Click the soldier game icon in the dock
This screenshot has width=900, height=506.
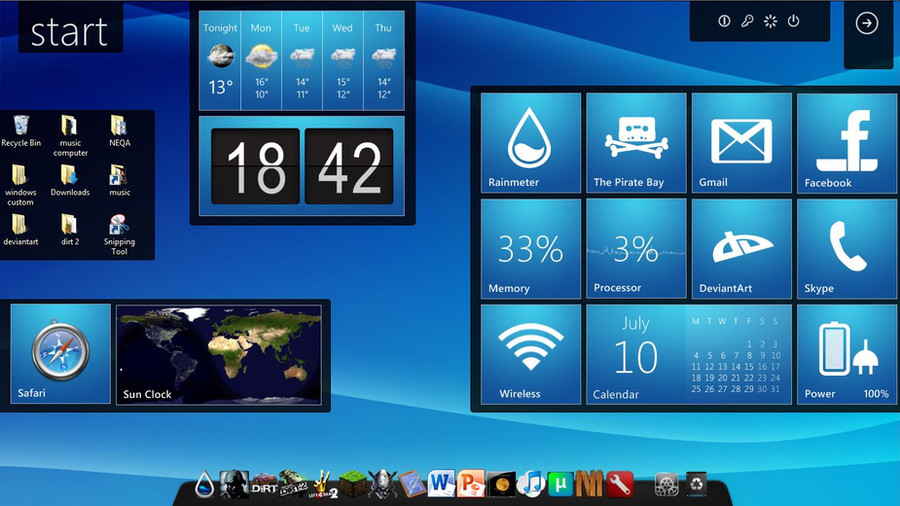(x=234, y=485)
